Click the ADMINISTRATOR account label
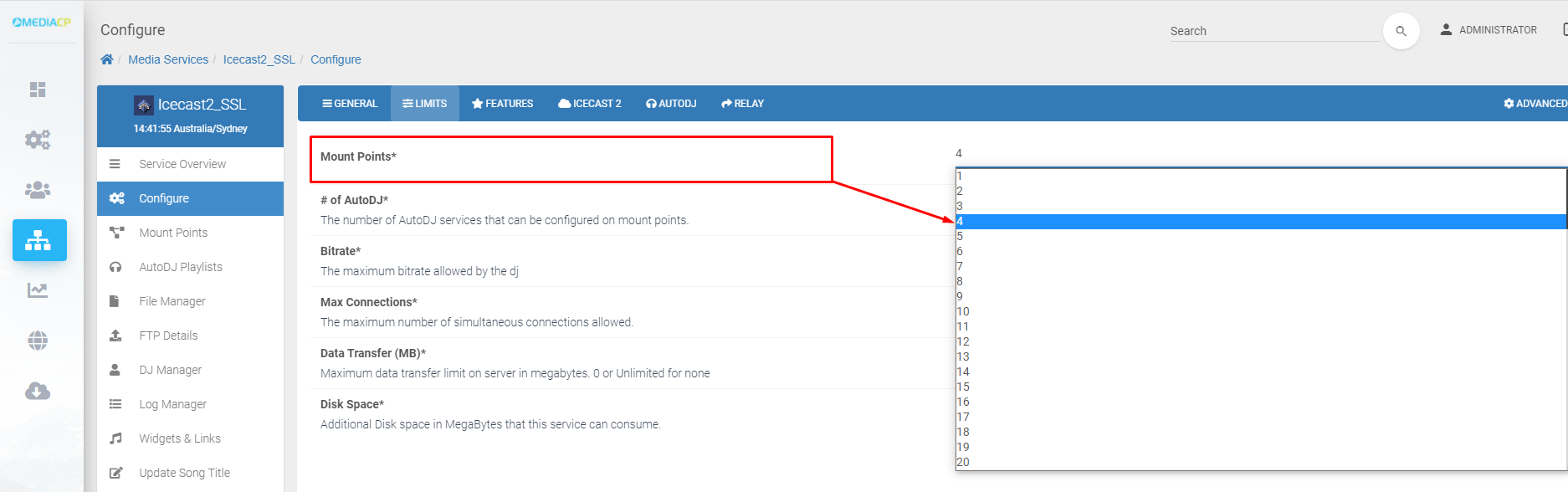 [x=1498, y=29]
